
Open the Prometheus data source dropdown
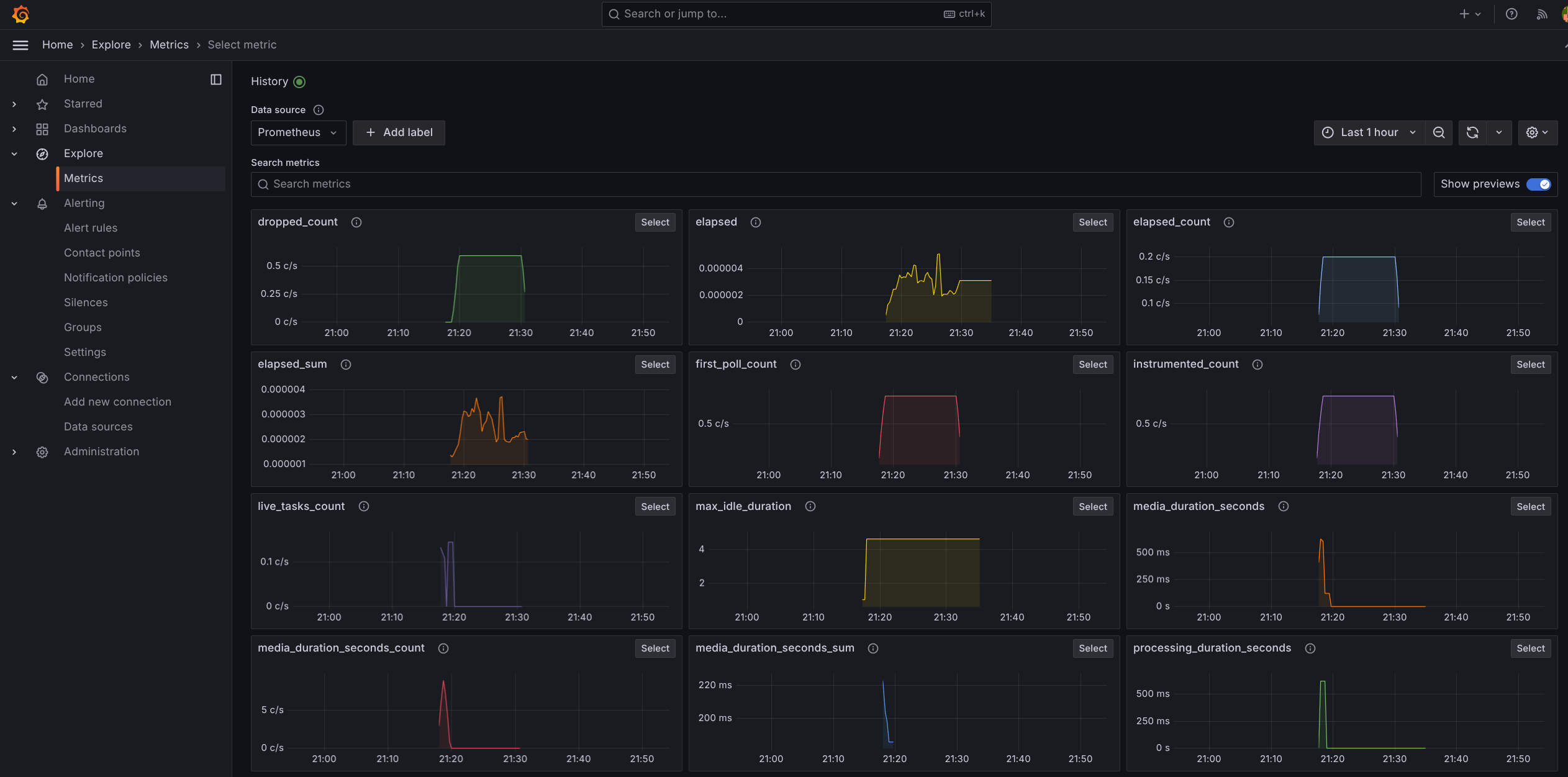click(298, 132)
